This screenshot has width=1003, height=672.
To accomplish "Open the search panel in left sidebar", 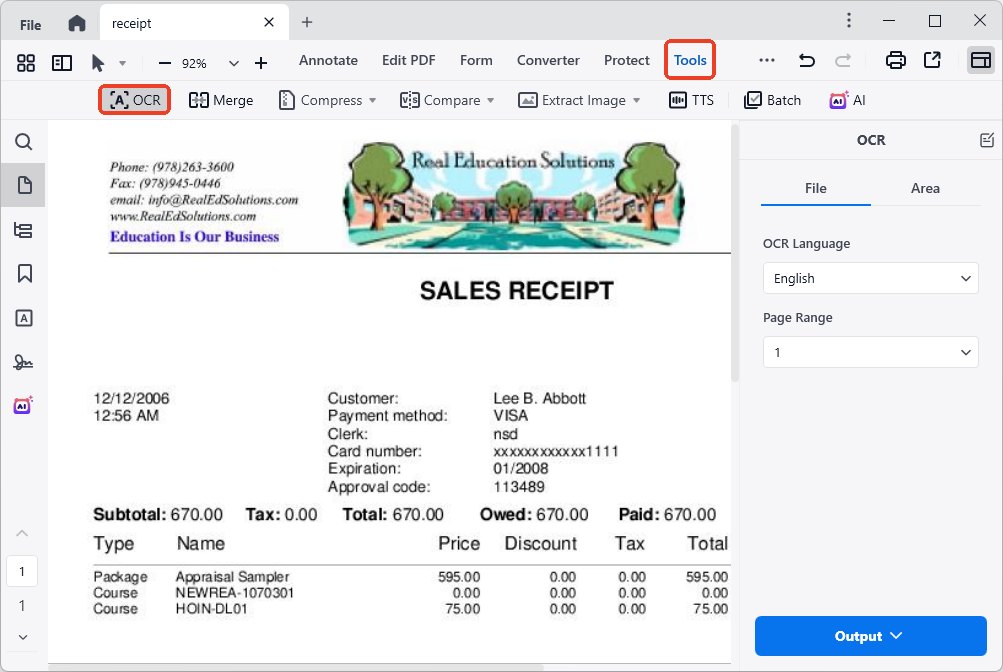I will click(x=24, y=142).
